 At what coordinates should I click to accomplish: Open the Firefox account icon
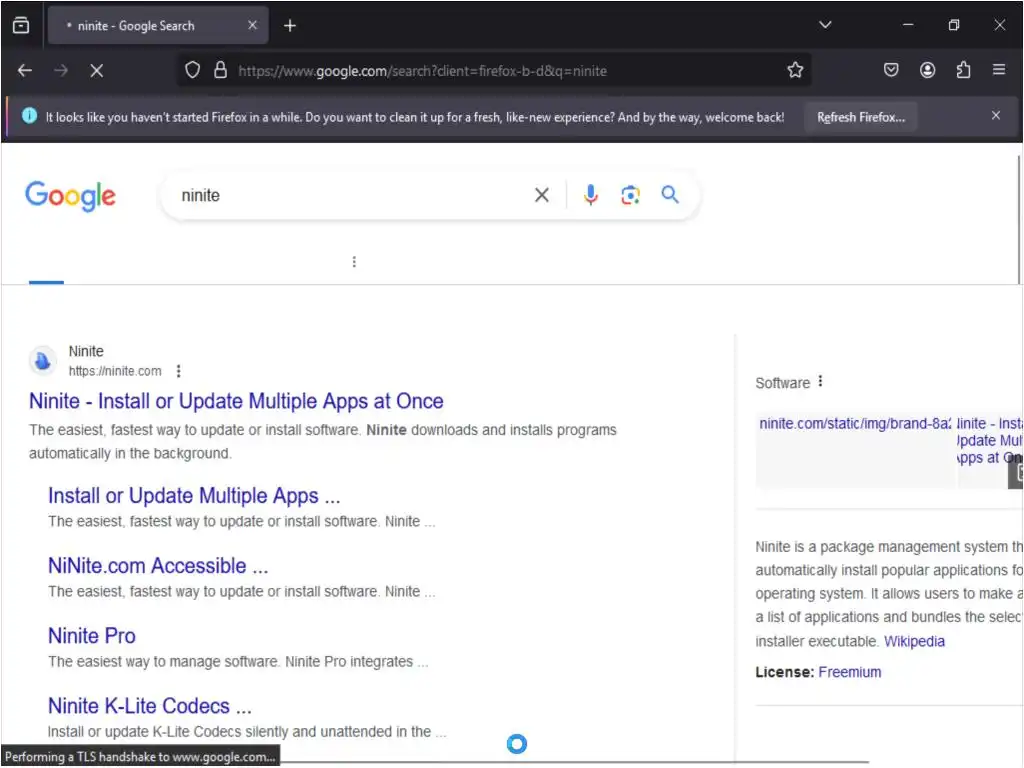click(927, 70)
